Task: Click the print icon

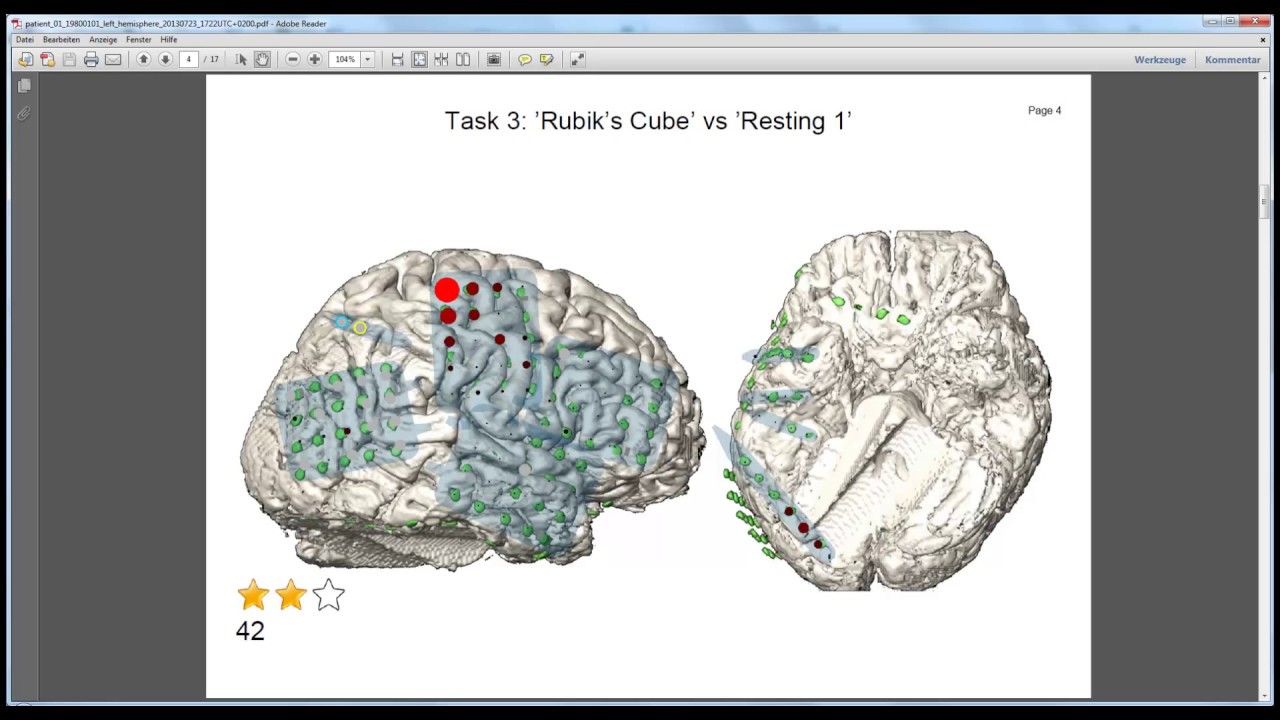Action: pyautogui.click(x=91, y=60)
